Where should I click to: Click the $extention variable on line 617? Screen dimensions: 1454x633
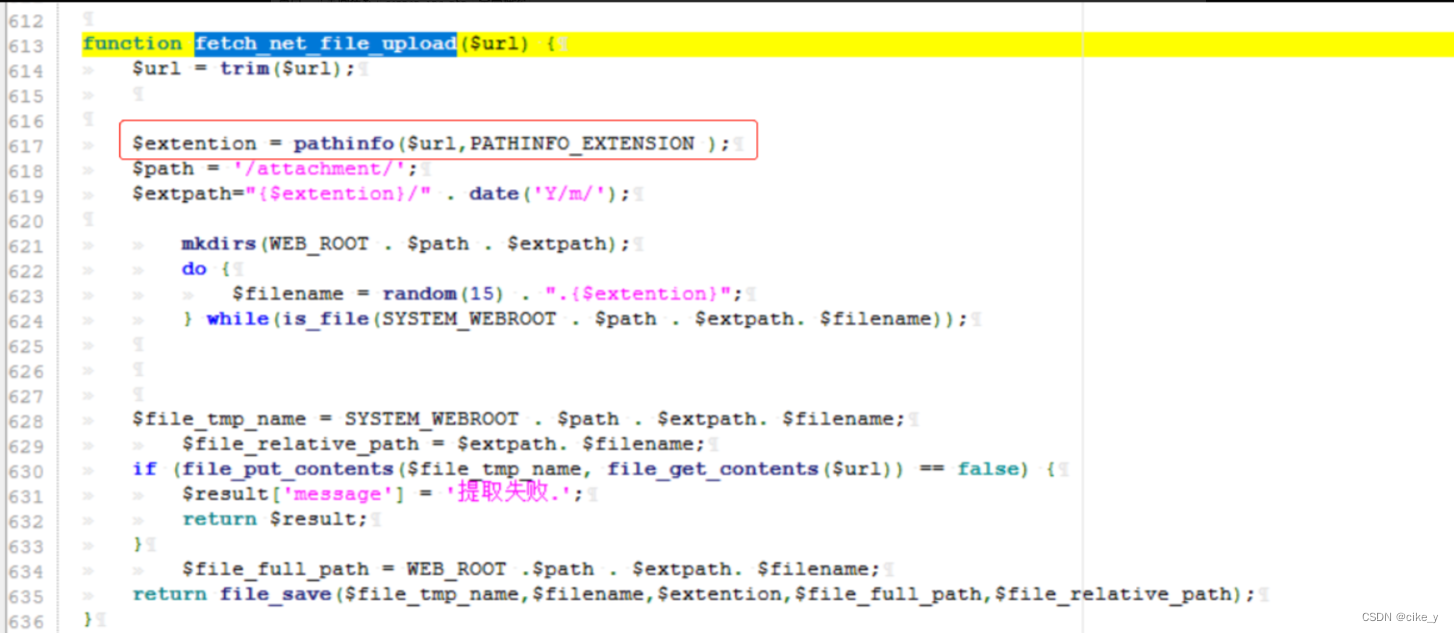tap(194, 144)
